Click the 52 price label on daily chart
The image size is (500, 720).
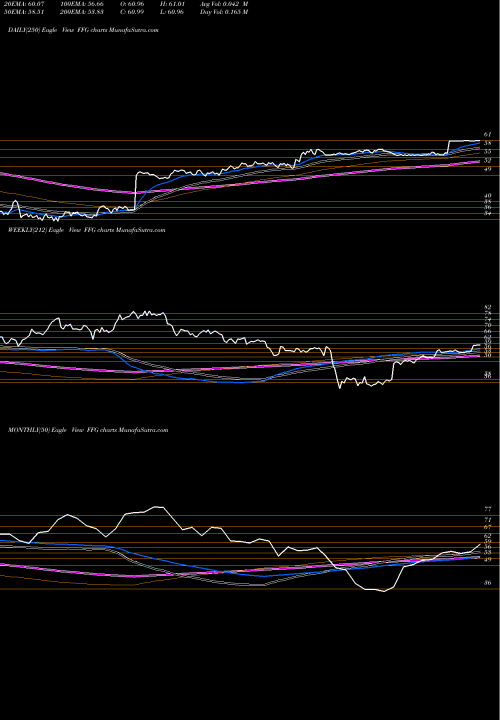click(x=488, y=161)
